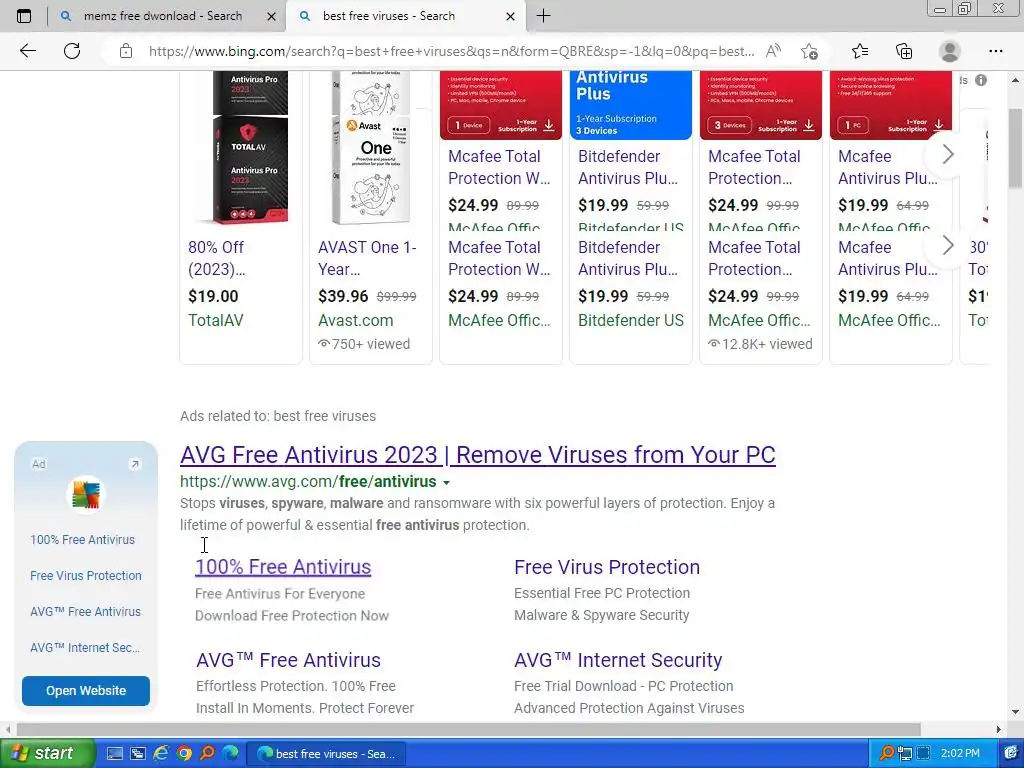
Task: Click the 'Avast.com' seller name
Action: [355, 321]
